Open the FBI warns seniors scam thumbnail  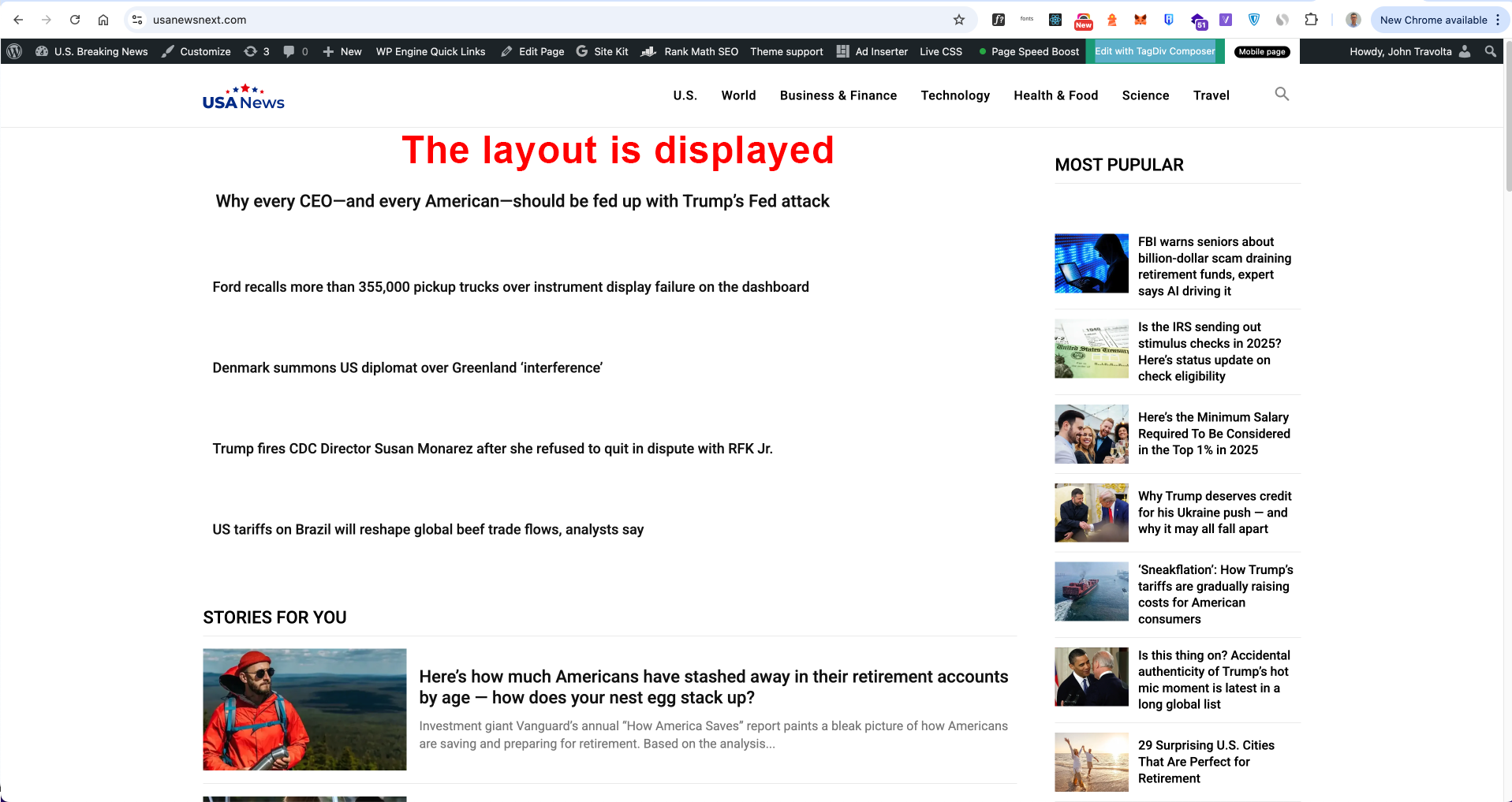[x=1092, y=263]
